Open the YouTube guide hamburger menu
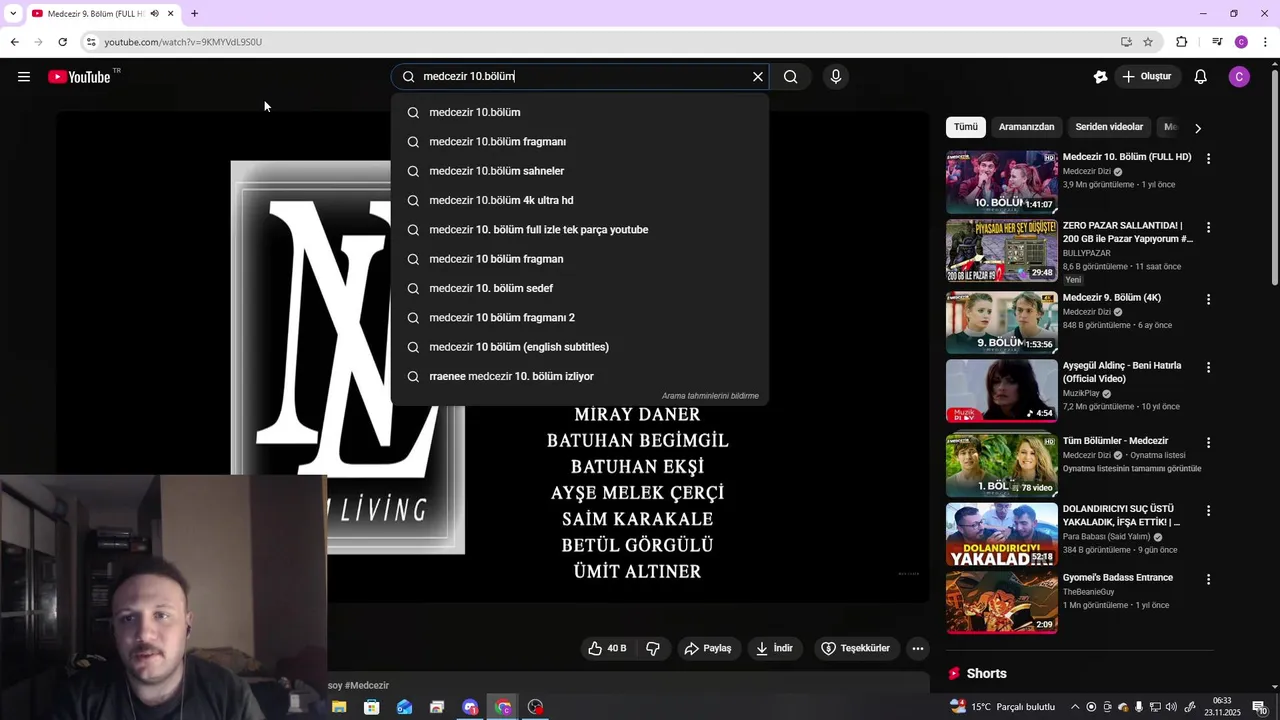1280x720 pixels. (x=24, y=77)
